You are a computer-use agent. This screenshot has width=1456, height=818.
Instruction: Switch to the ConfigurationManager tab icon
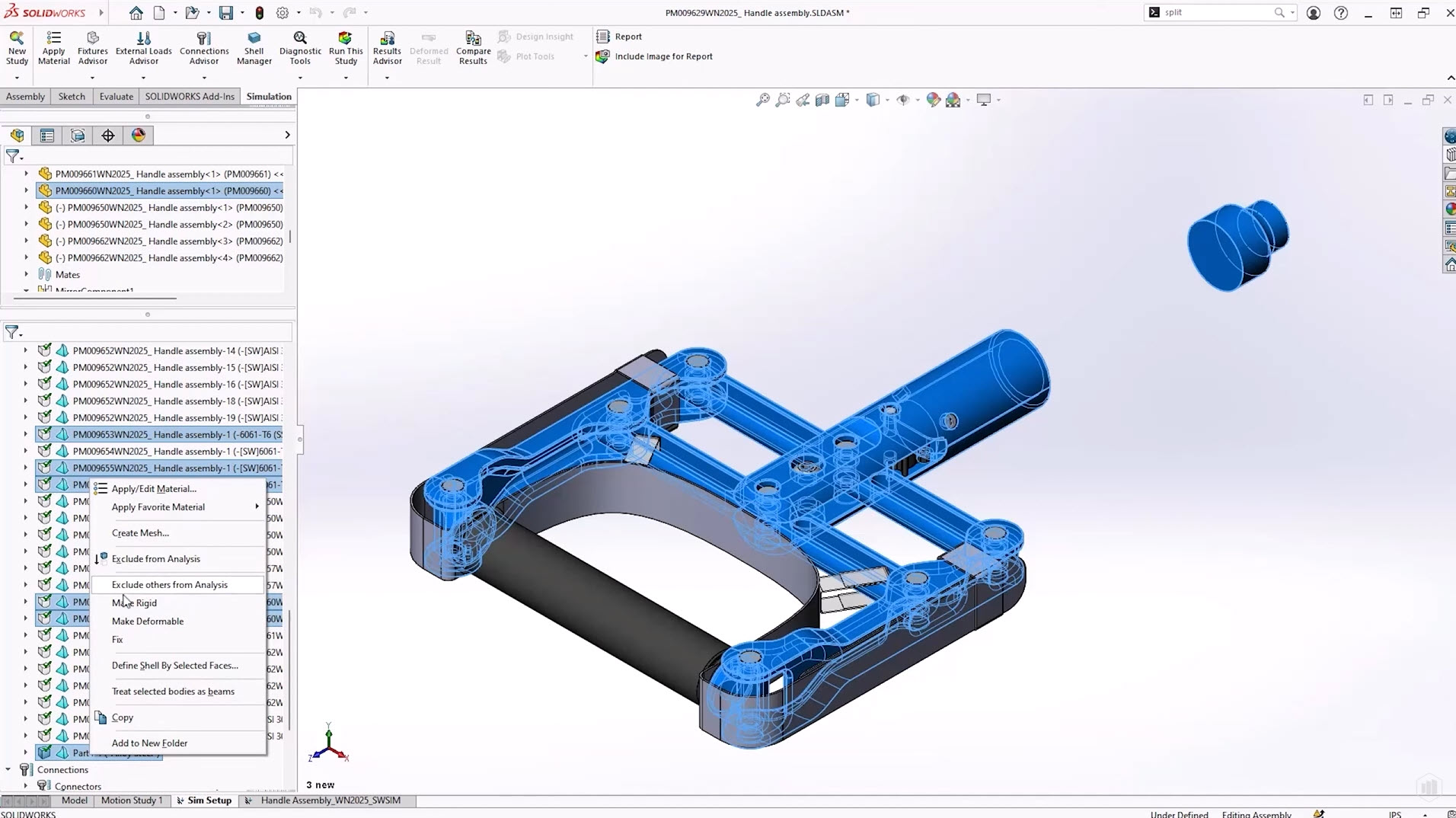click(x=78, y=136)
